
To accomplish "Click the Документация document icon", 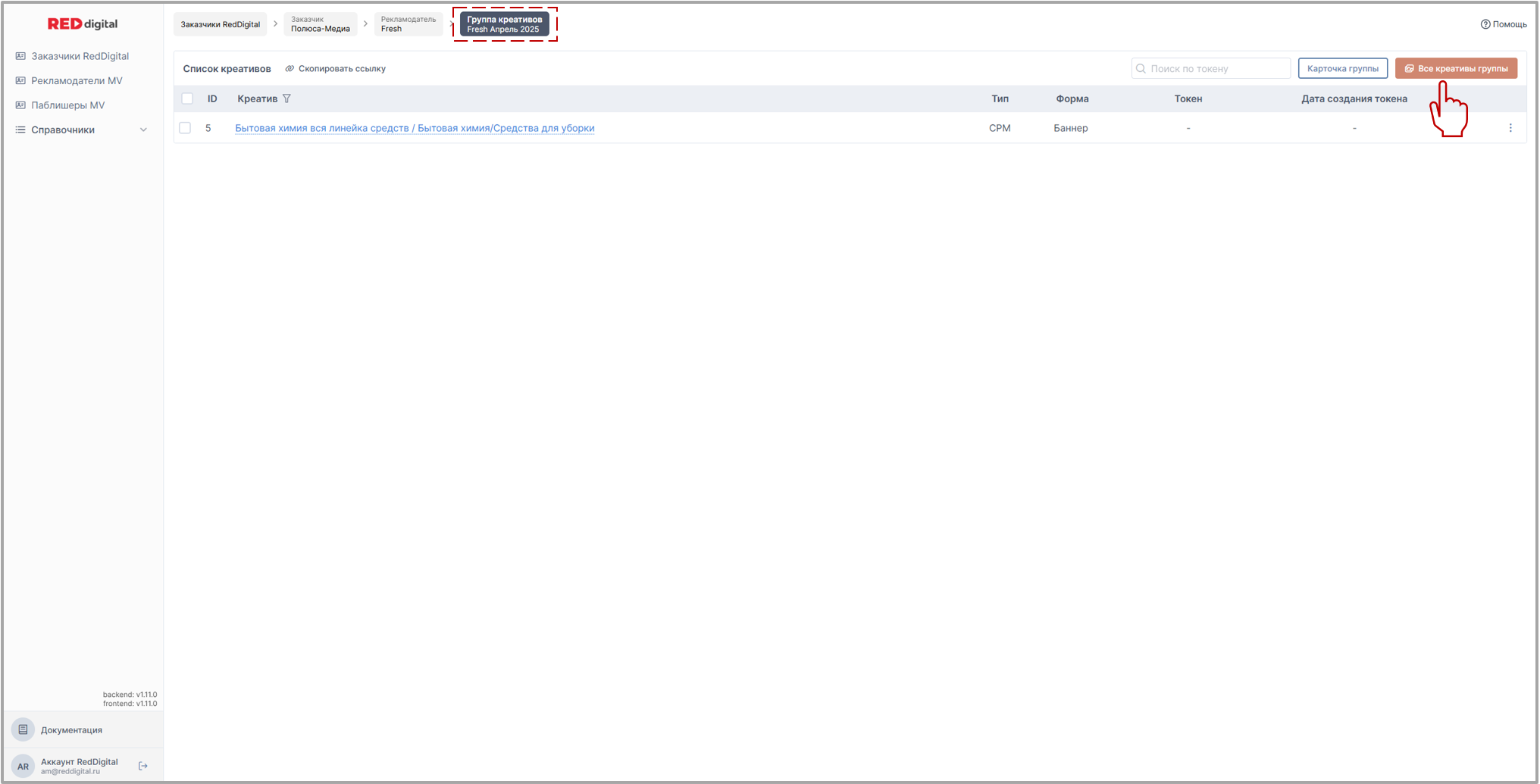I will tap(23, 729).
